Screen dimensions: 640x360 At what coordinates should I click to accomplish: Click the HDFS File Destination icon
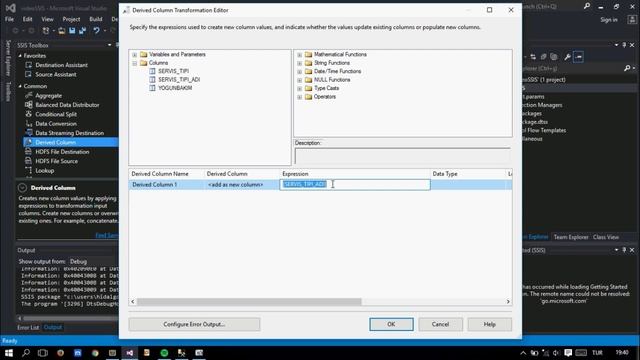coord(29,152)
